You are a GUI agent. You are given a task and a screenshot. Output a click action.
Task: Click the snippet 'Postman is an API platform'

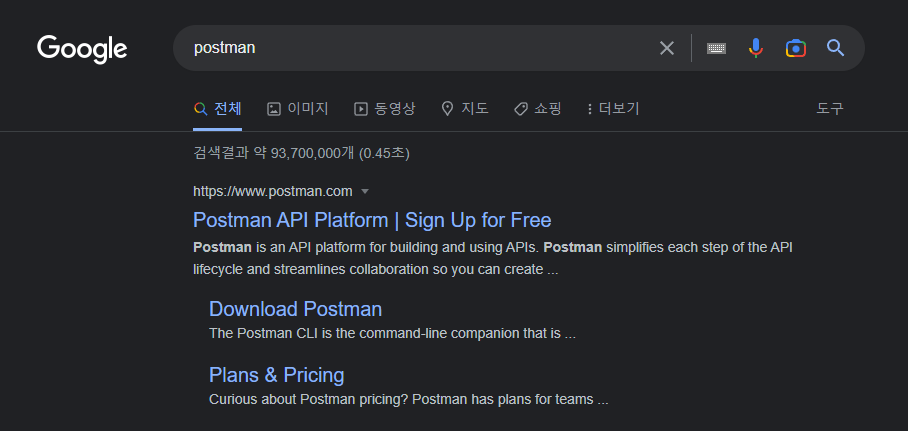coord(493,258)
